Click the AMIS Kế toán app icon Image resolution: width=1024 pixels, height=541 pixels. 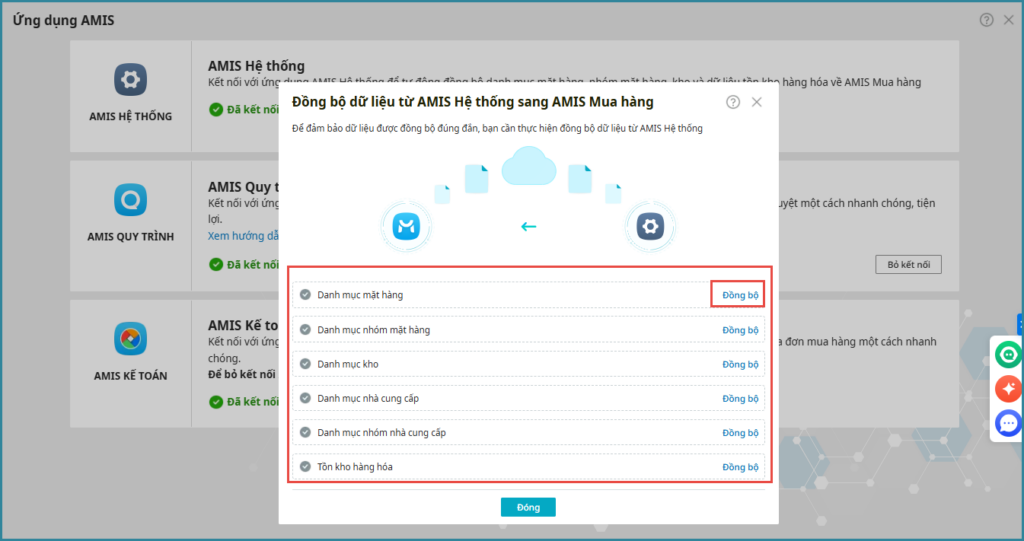tap(131, 338)
